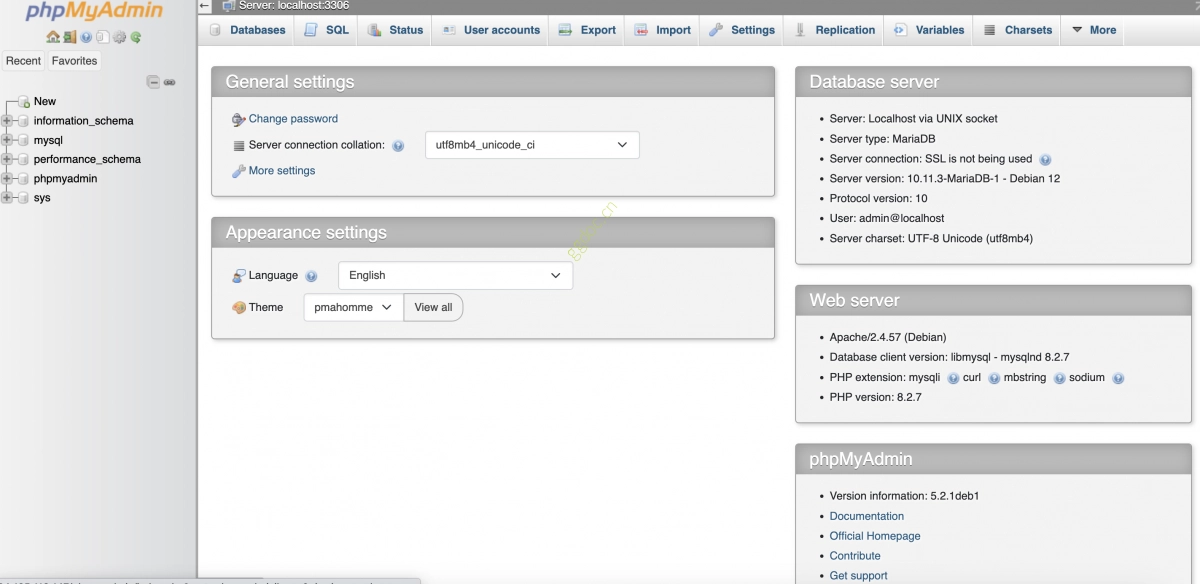
Task: Open the Settings tab
Action: [742, 30]
